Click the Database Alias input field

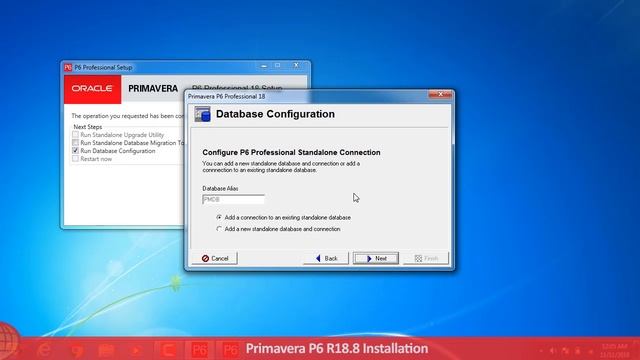[x=233, y=199]
